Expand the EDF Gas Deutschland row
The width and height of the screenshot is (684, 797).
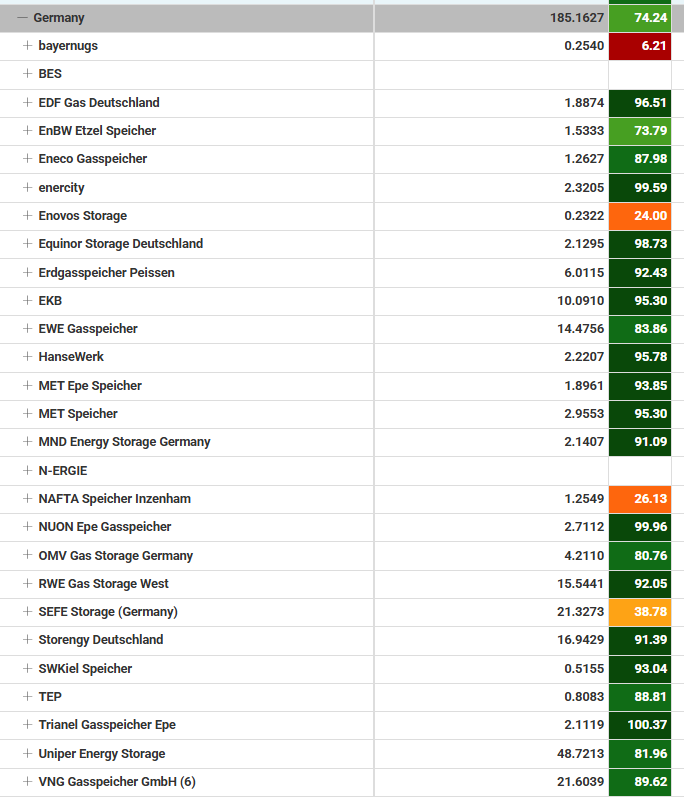tap(28, 103)
